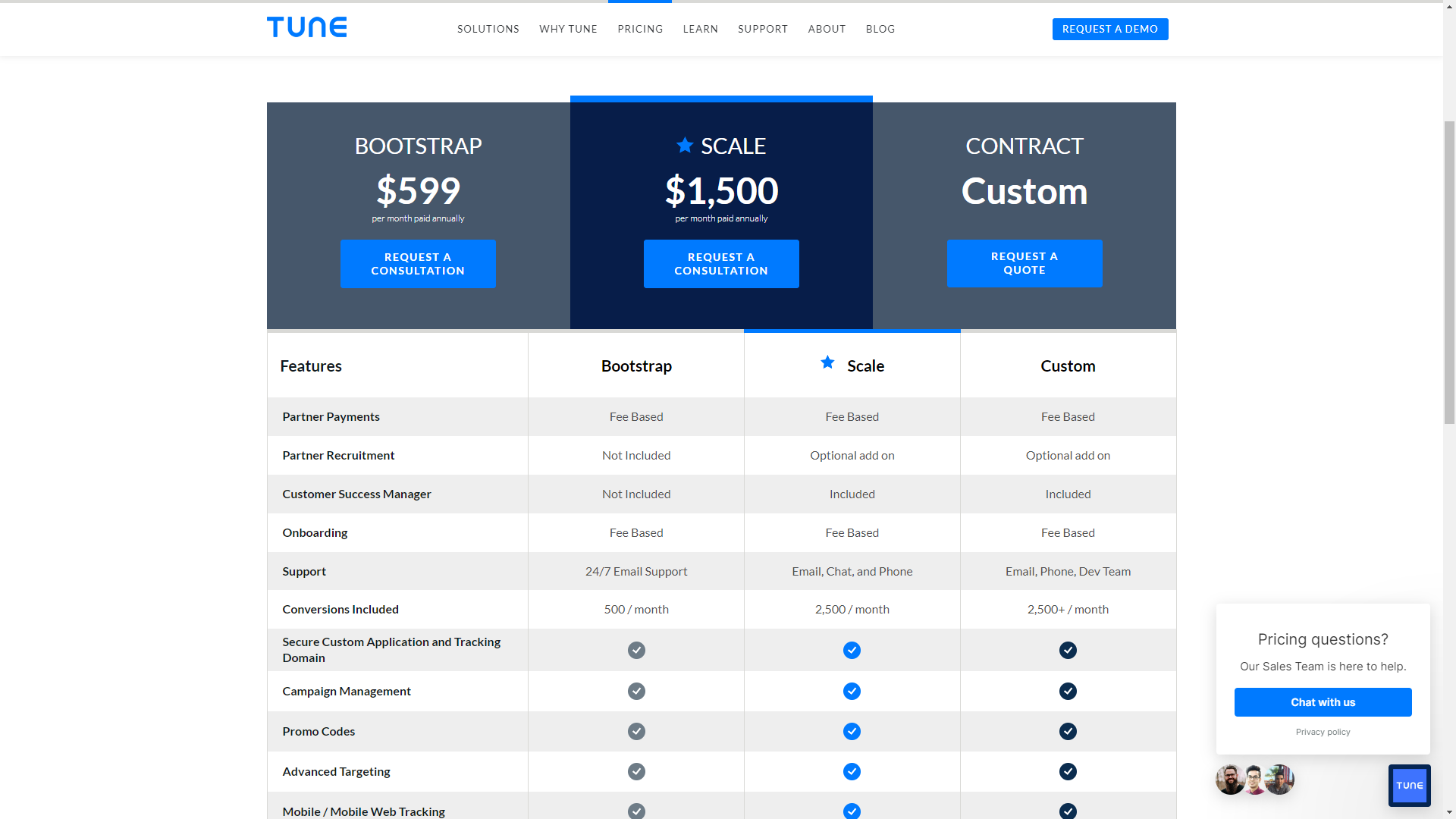Click the 'Email, Chat, and Phone' cell
1456x819 pixels.
[852, 571]
